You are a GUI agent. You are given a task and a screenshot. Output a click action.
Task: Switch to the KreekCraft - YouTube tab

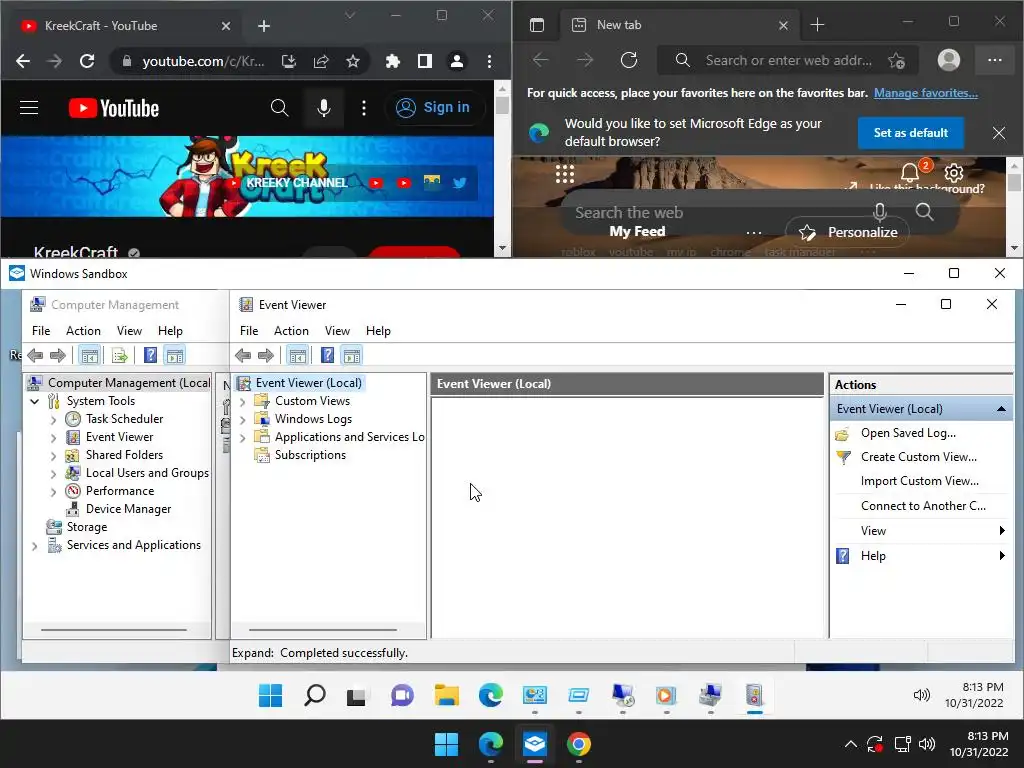pyautogui.click(x=124, y=26)
